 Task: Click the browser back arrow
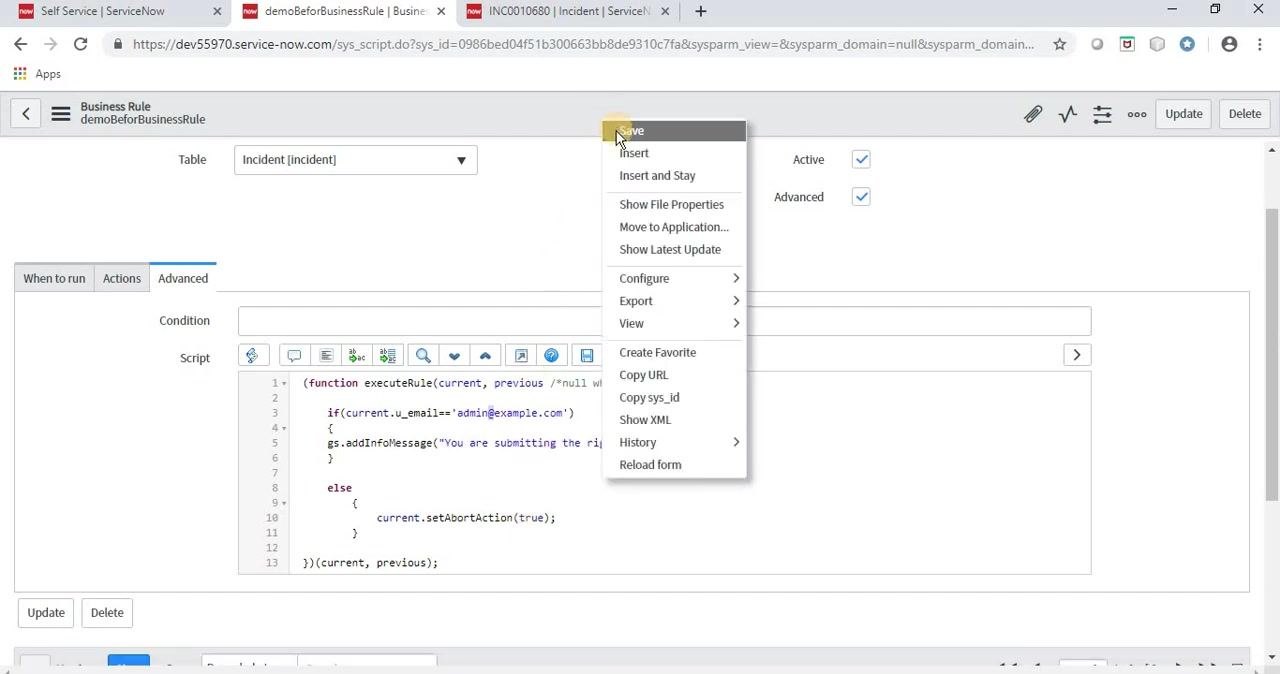pos(20,44)
